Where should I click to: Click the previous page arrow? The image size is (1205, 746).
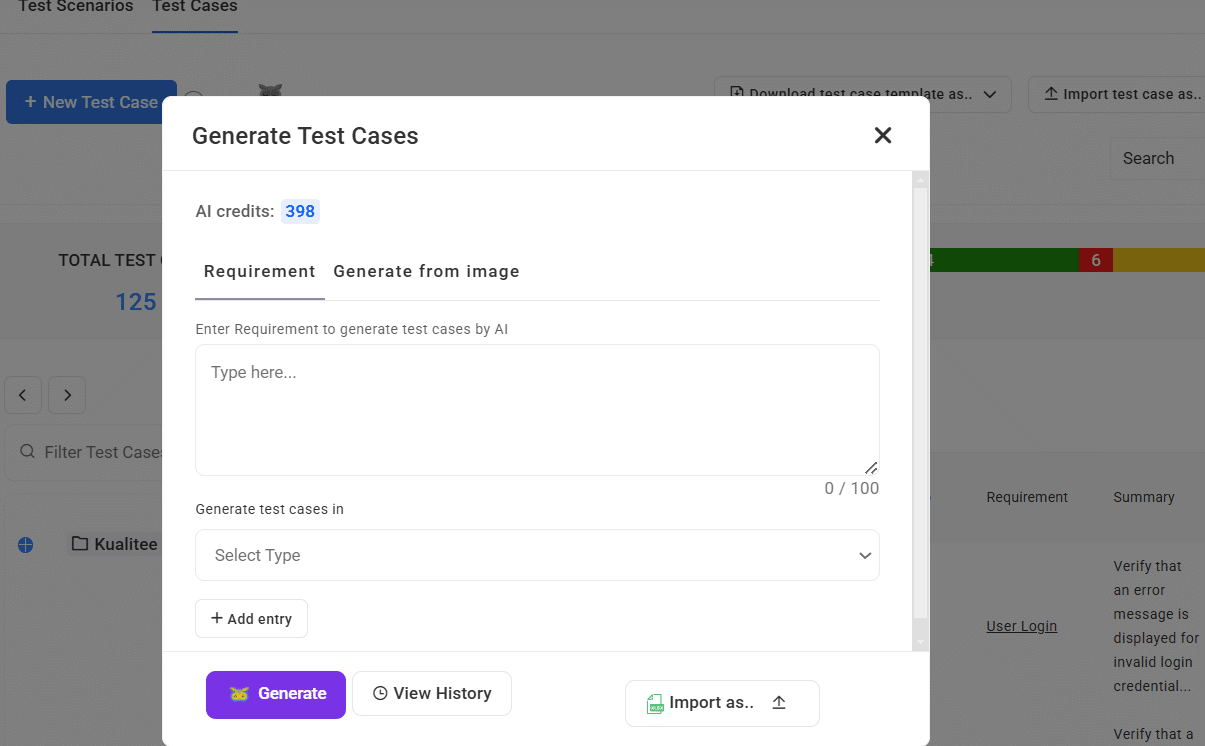(x=23, y=395)
